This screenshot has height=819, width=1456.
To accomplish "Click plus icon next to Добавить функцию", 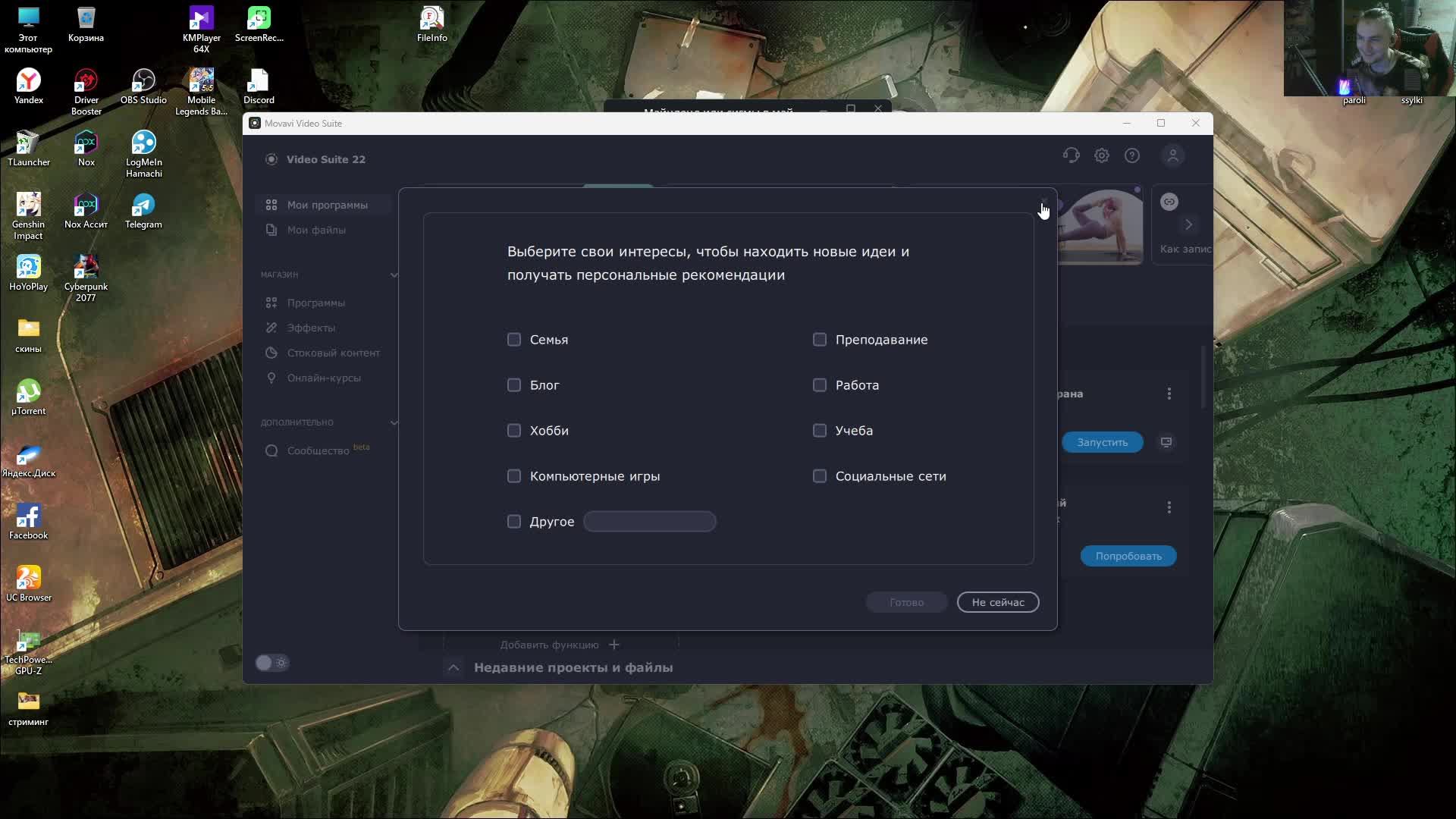I will coord(614,645).
